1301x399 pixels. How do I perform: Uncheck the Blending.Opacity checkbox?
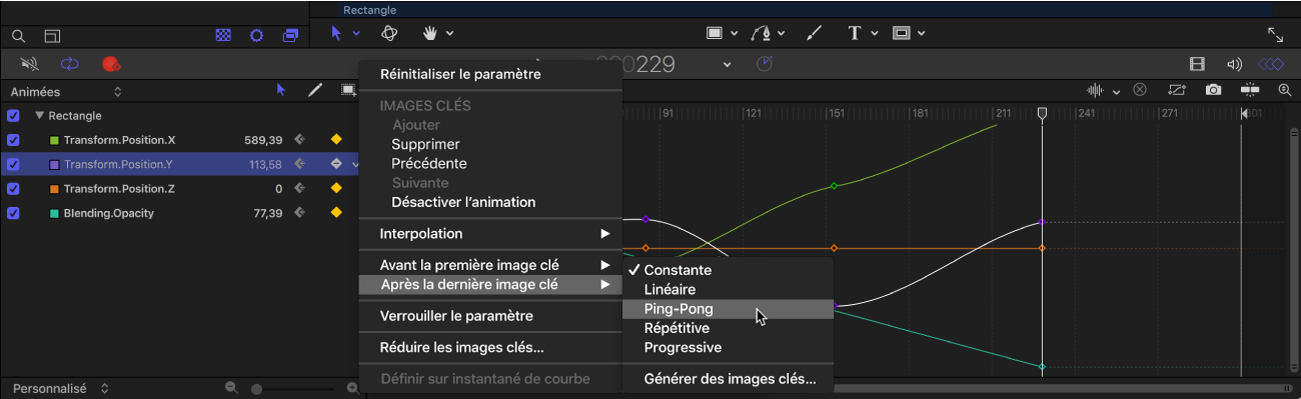click(x=13, y=213)
